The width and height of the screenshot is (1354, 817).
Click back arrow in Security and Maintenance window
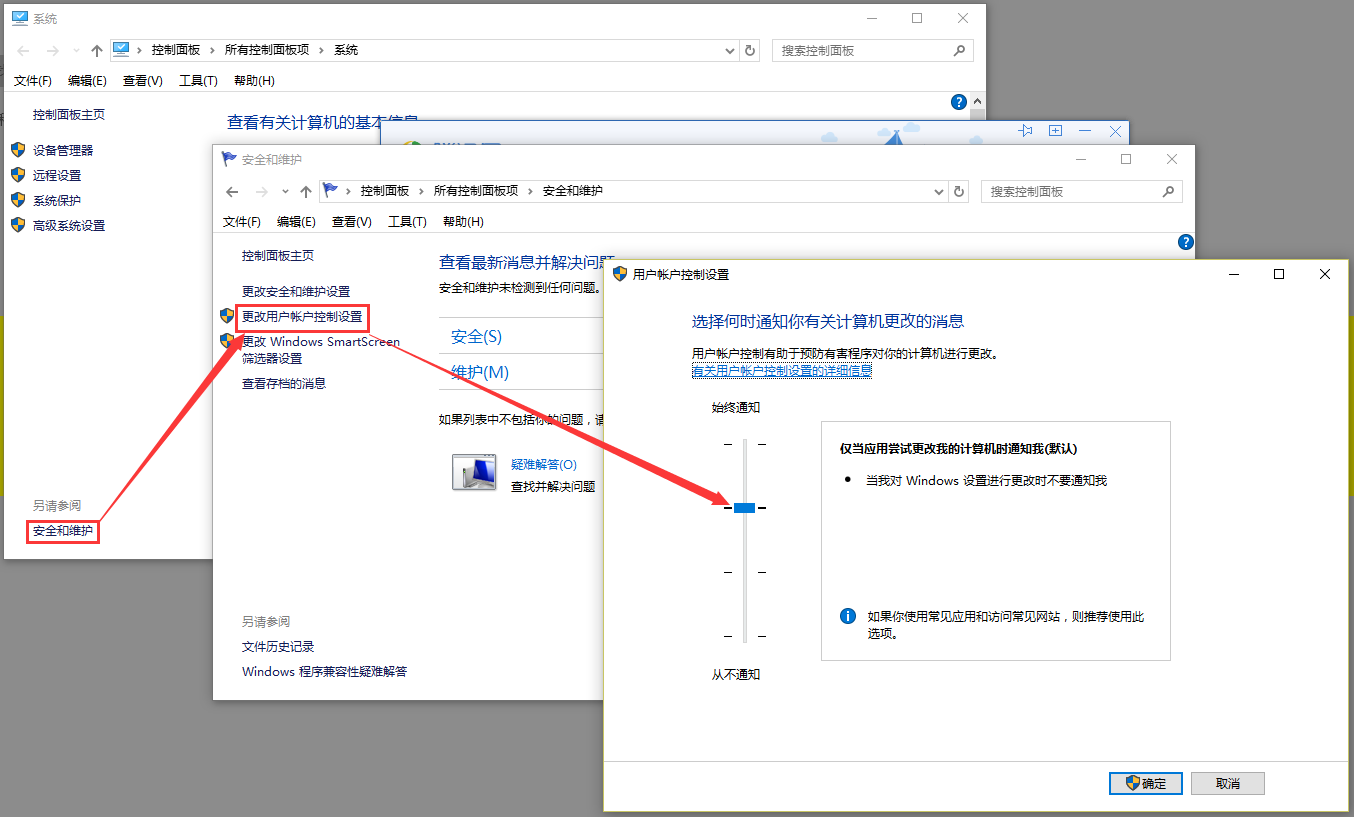pyautogui.click(x=232, y=191)
